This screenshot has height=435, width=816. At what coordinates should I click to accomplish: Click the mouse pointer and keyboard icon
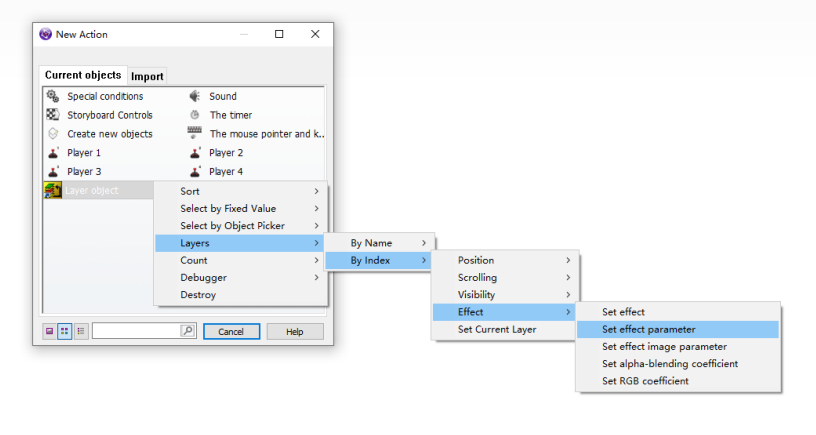click(x=195, y=133)
